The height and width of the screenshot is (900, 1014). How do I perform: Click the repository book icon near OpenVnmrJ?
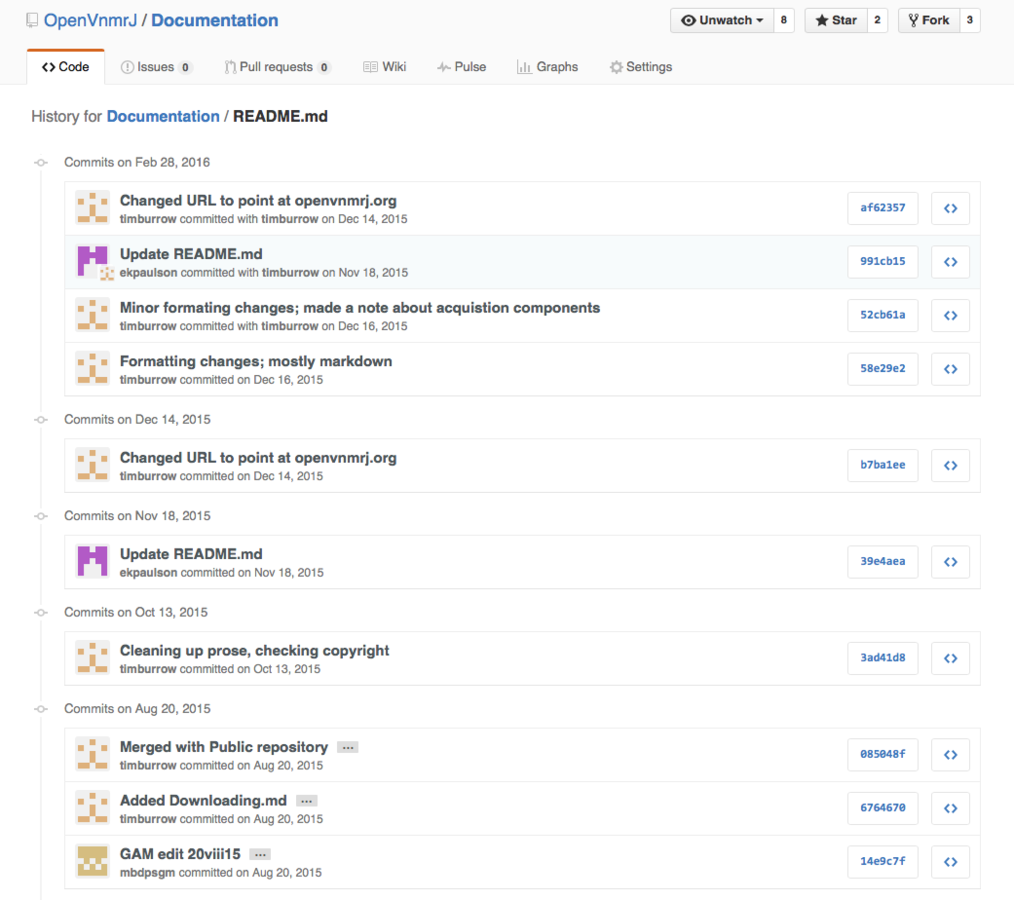click(x=32, y=21)
